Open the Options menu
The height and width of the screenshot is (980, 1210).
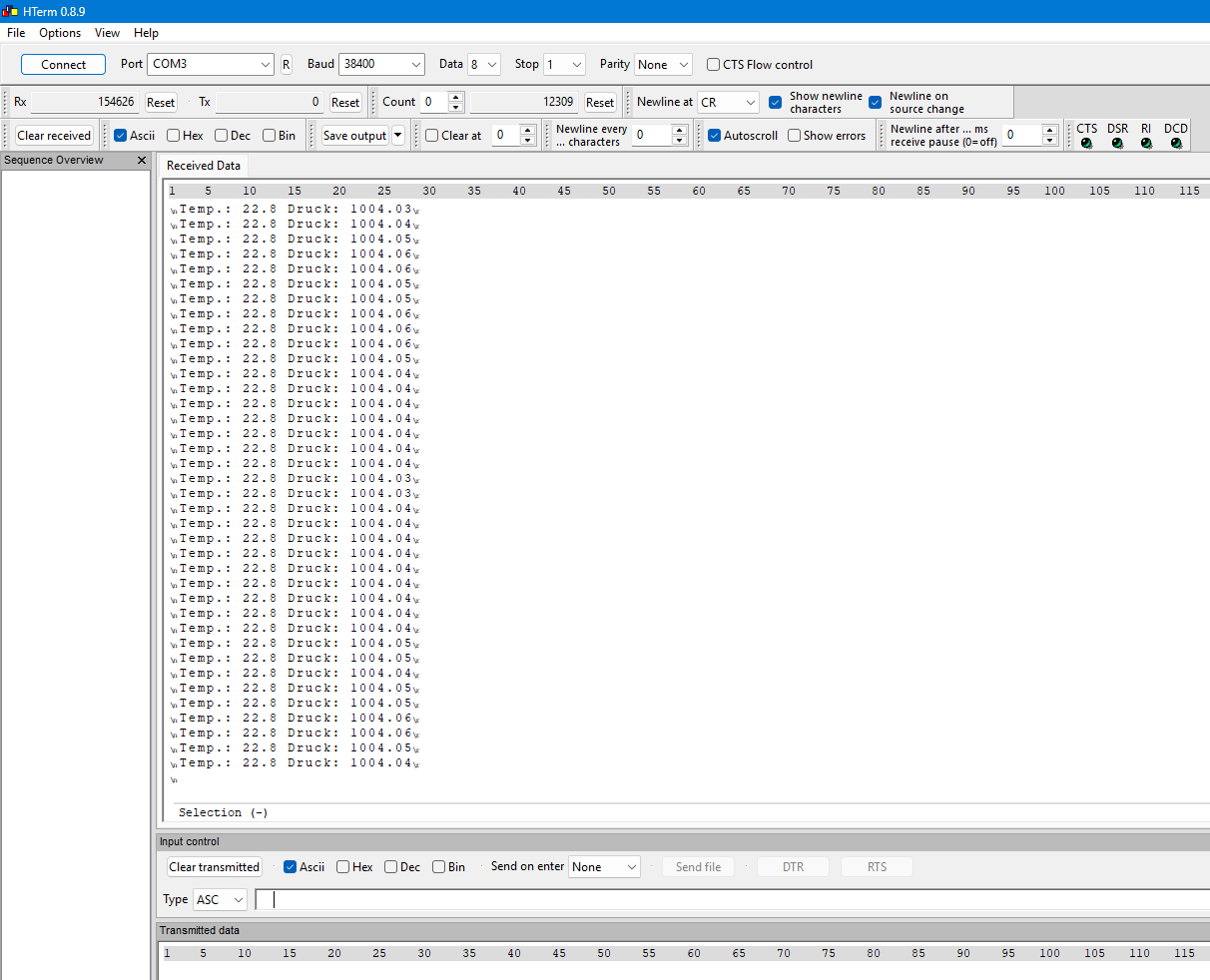(60, 33)
